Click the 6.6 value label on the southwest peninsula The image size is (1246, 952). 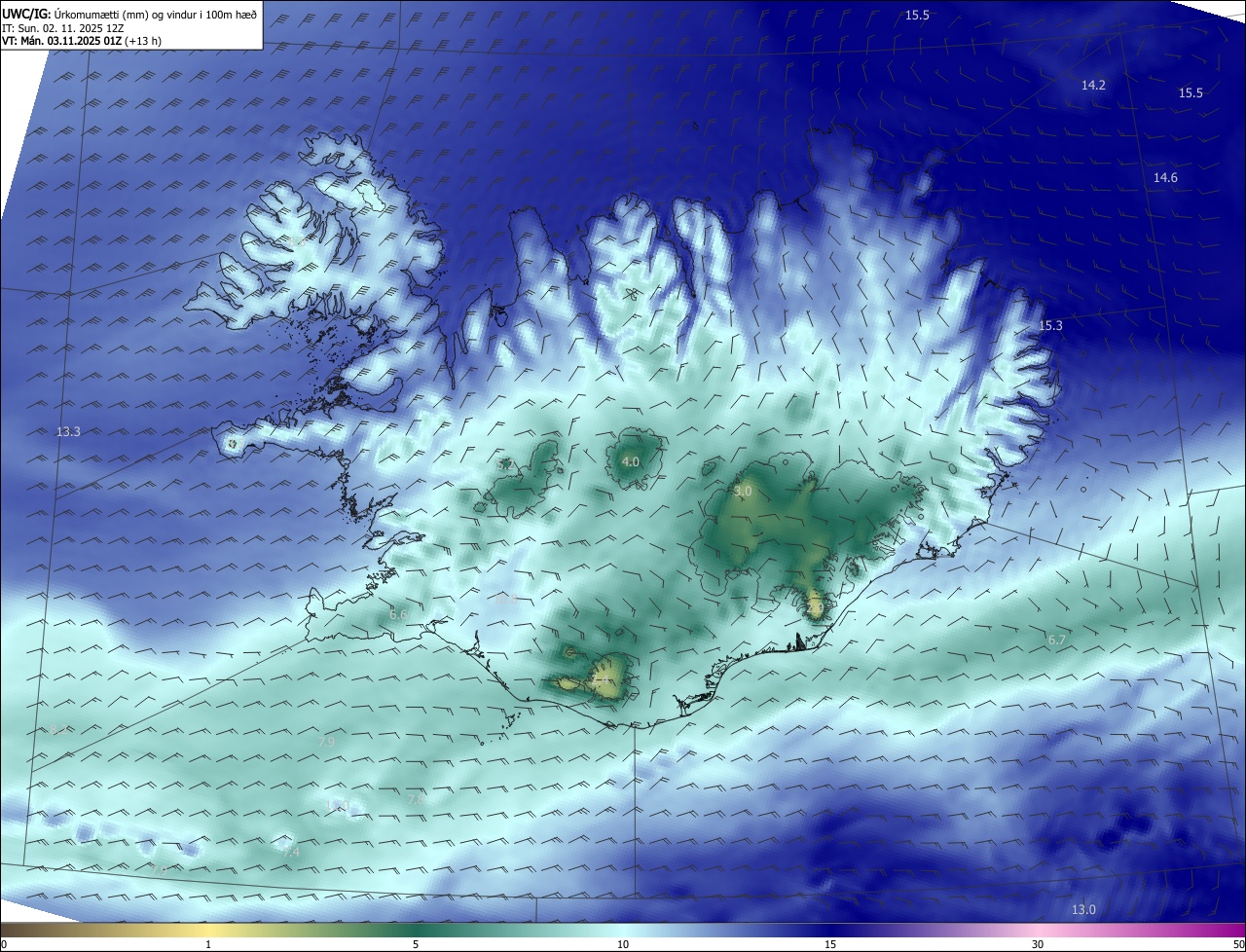[398, 614]
